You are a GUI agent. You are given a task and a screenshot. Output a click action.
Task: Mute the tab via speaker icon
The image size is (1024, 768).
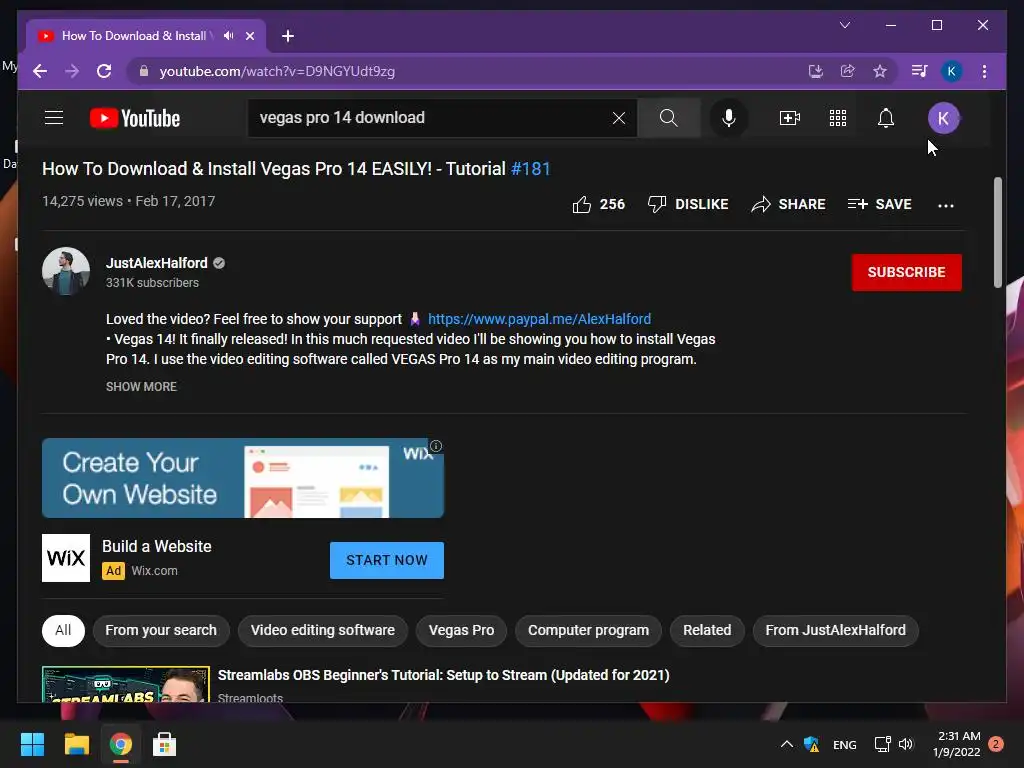(229, 36)
